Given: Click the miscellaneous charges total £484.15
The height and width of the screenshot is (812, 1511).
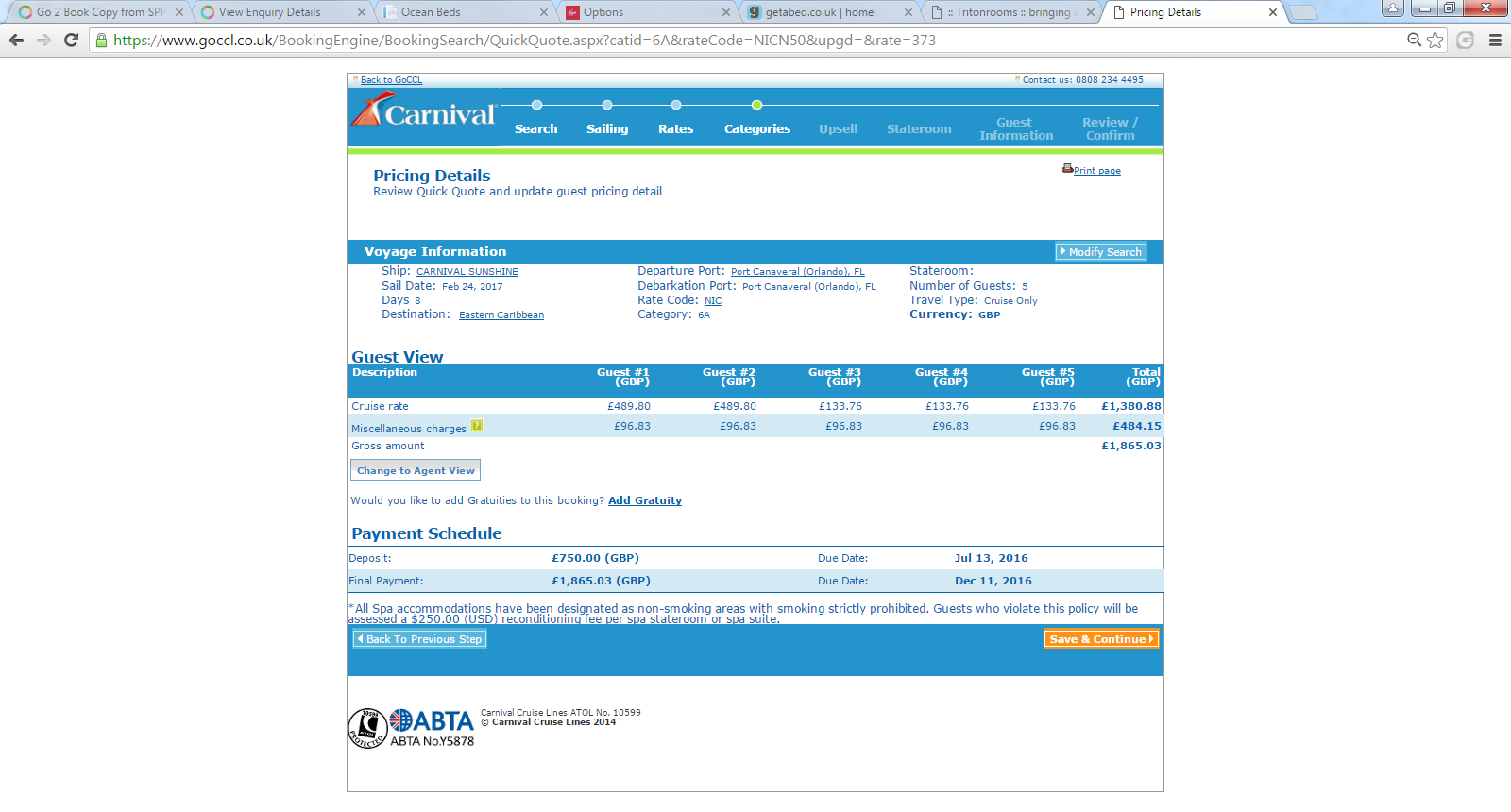Looking at the screenshot, I should (x=1137, y=426).
